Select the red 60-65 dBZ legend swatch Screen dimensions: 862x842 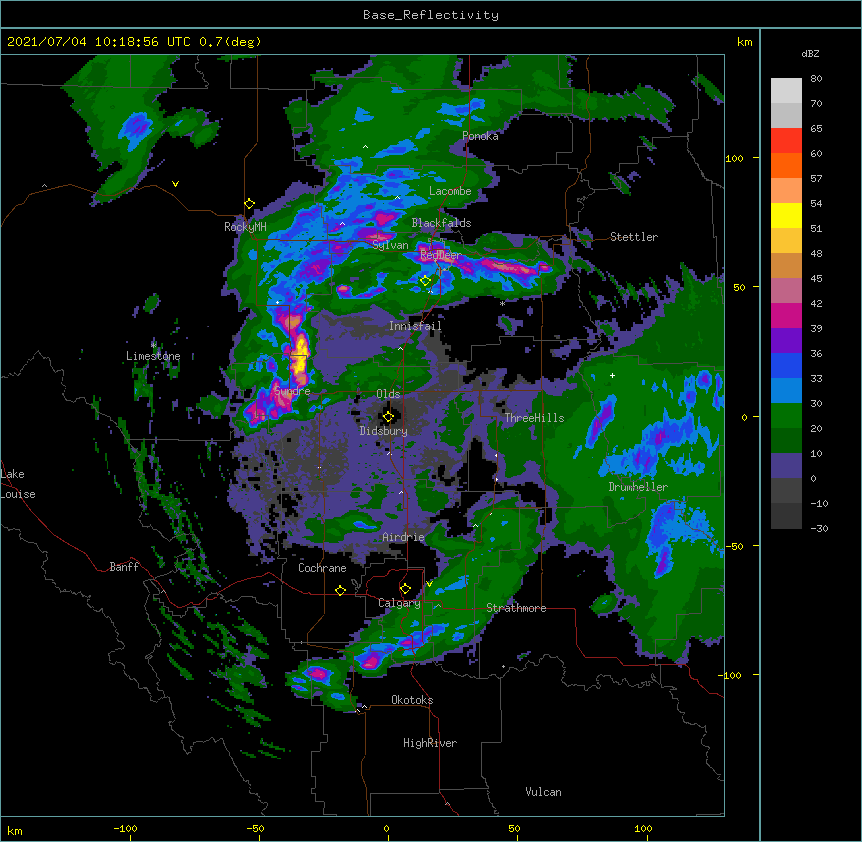(x=786, y=141)
